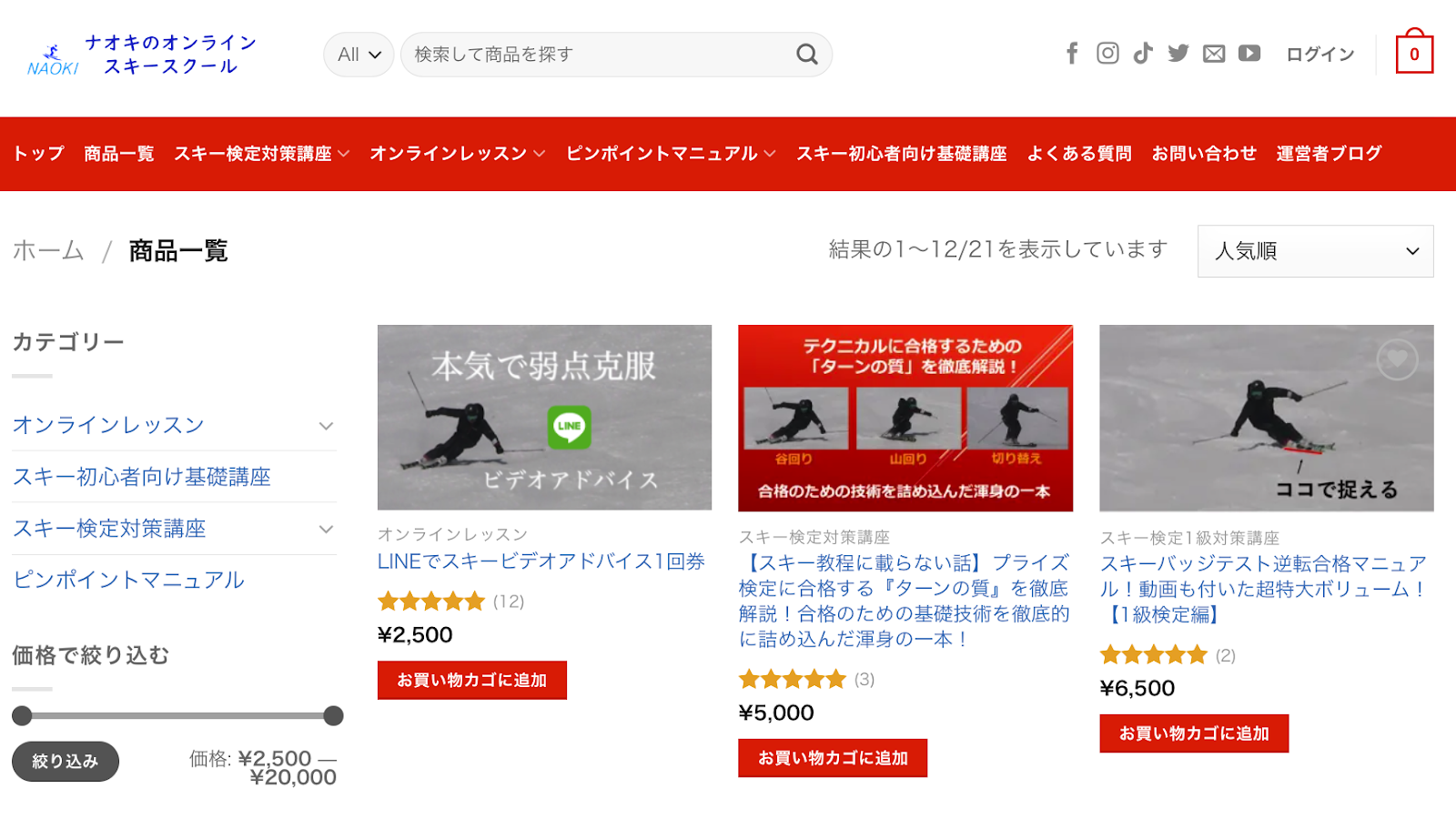
Task: Click the NAOKI ski school logo
Action: pos(142,55)
